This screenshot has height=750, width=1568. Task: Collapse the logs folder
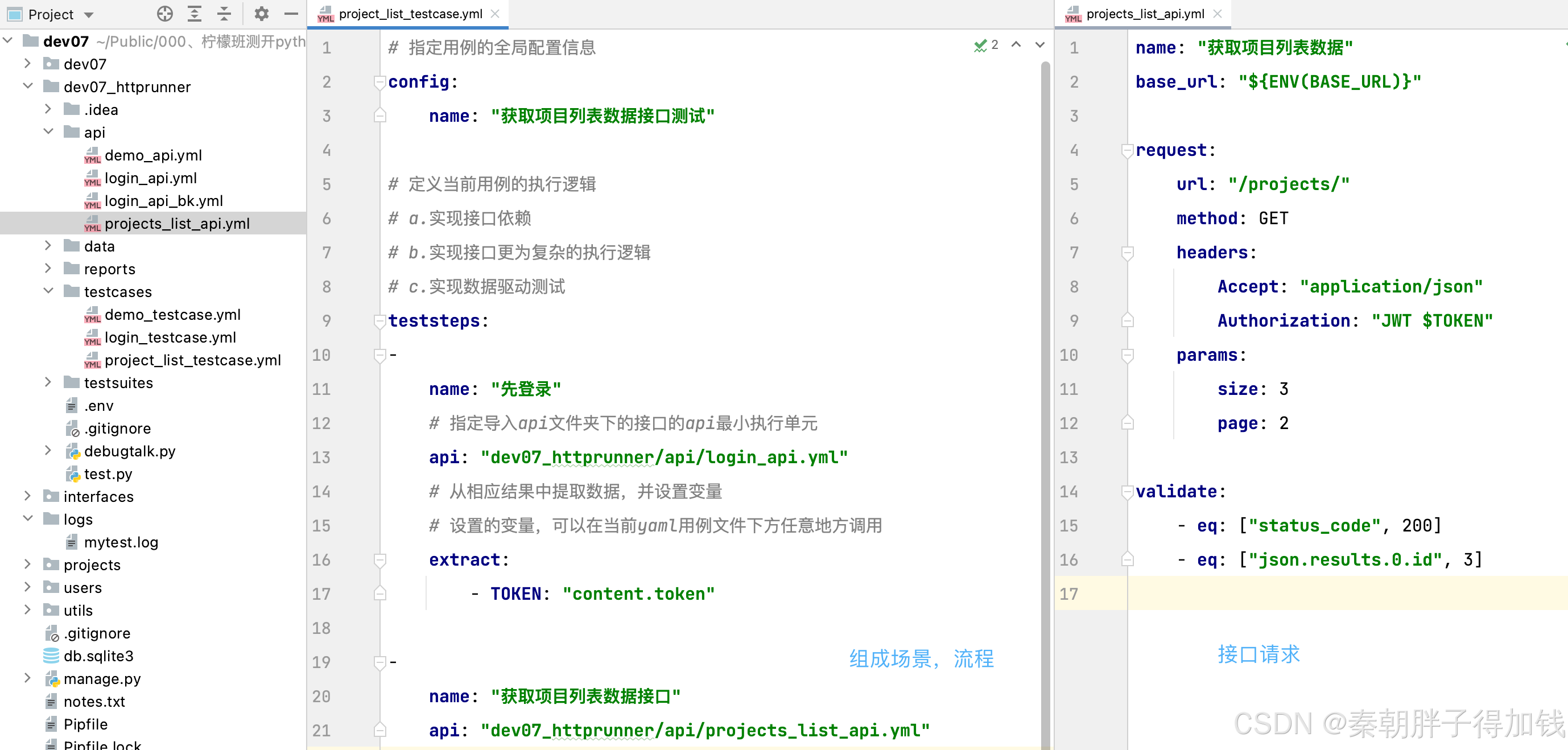point(28,518)
